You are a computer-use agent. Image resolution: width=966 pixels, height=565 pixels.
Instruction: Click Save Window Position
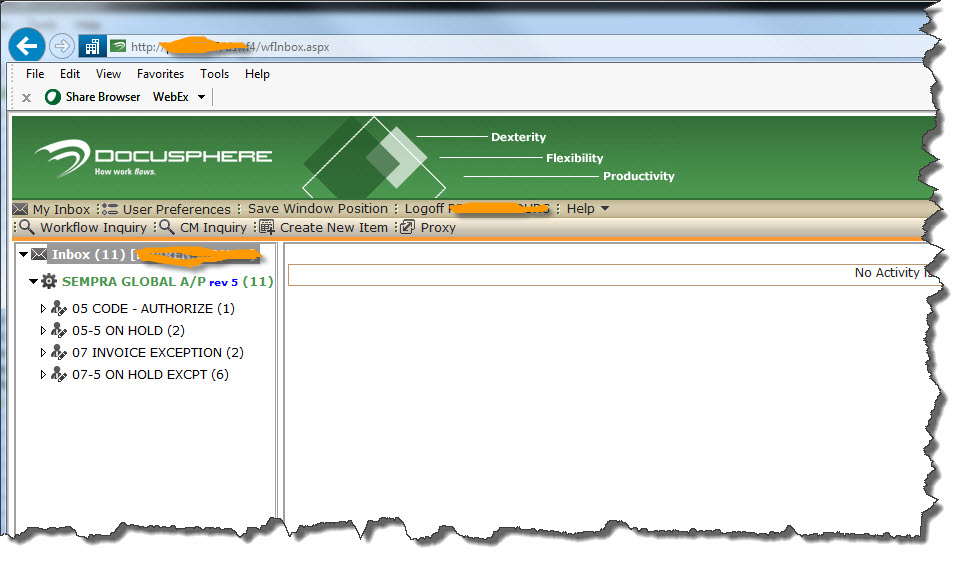coord(318,209)
